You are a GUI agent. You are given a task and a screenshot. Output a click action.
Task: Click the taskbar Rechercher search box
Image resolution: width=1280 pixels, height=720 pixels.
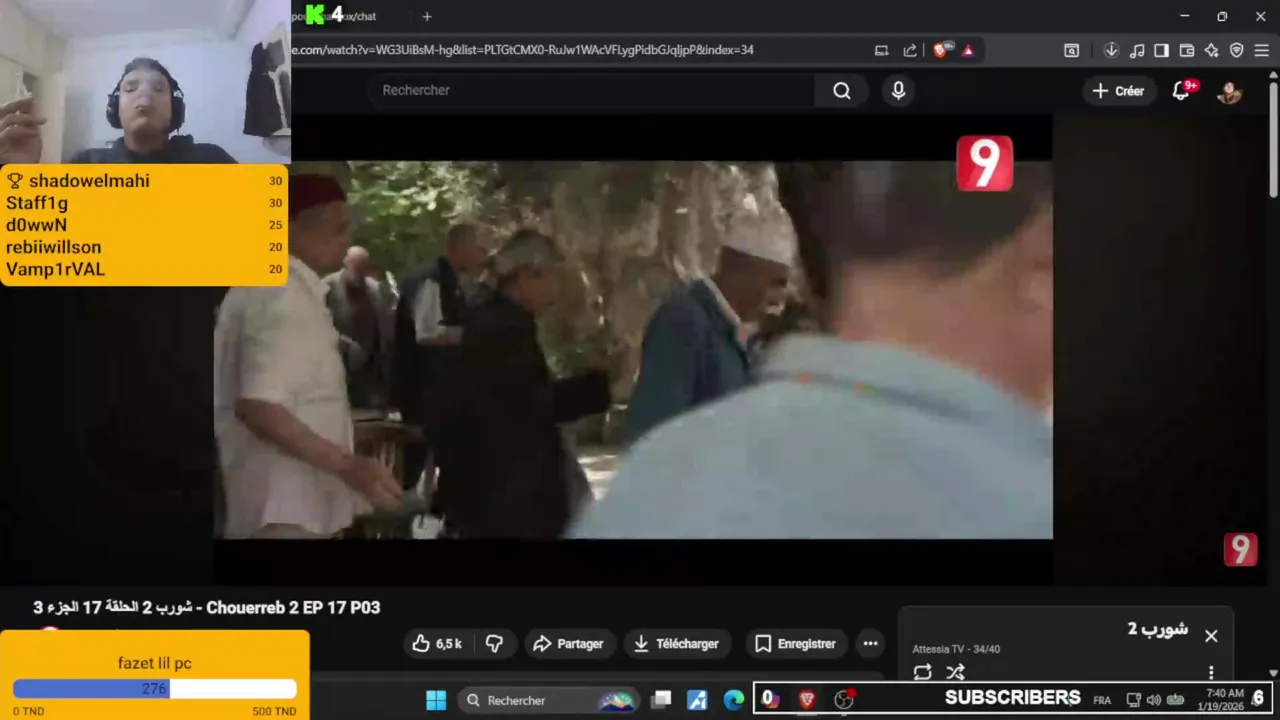tap(547, 700)
